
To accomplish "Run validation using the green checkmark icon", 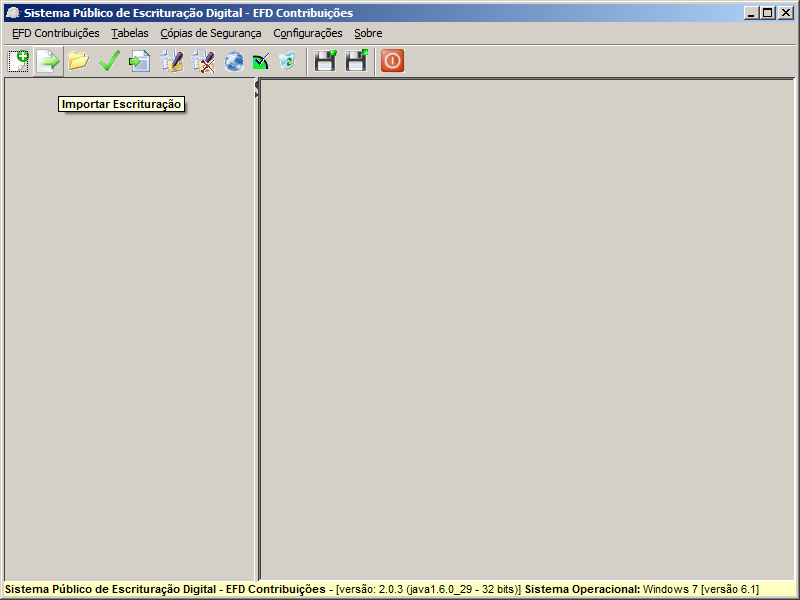I will tap(109, 61).
